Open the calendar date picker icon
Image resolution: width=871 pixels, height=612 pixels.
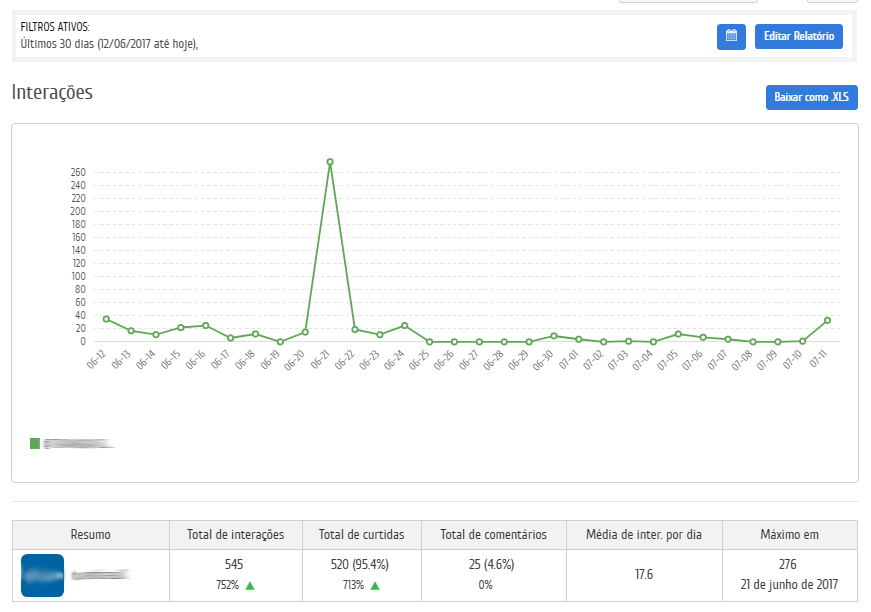731,36
